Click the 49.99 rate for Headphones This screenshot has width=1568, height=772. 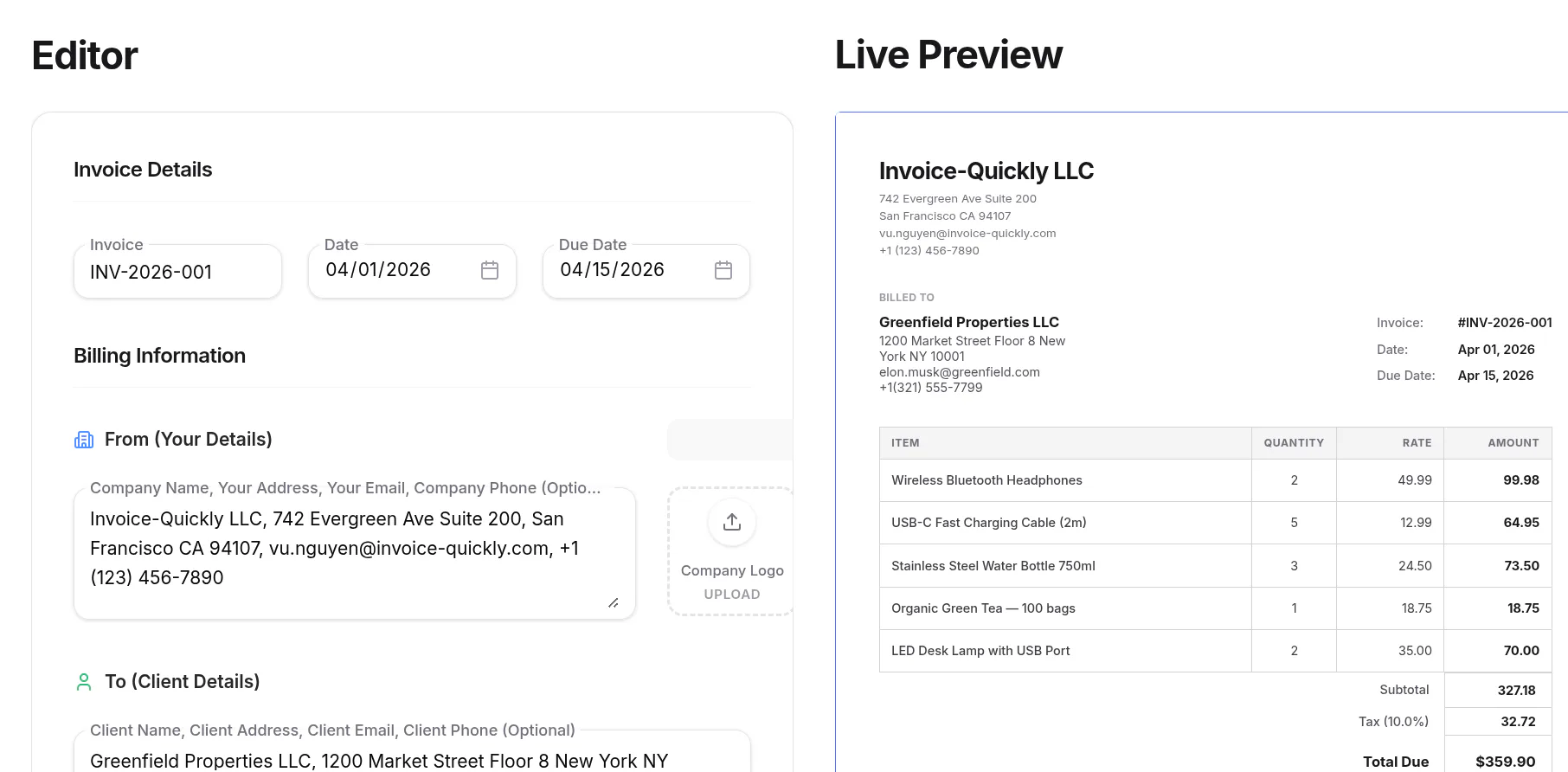coord(1415,480)
